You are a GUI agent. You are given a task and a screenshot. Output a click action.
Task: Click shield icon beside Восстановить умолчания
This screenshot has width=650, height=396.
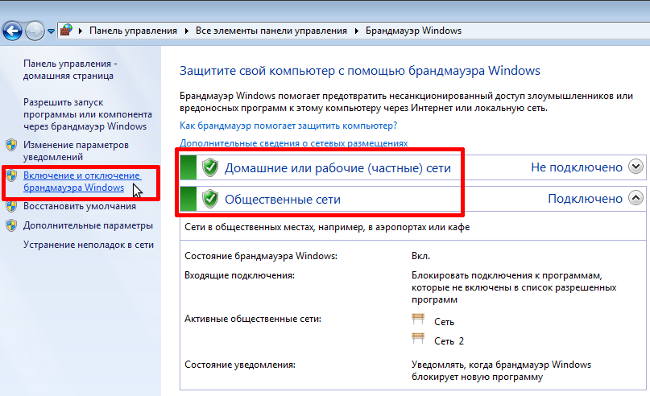point(12,206)
